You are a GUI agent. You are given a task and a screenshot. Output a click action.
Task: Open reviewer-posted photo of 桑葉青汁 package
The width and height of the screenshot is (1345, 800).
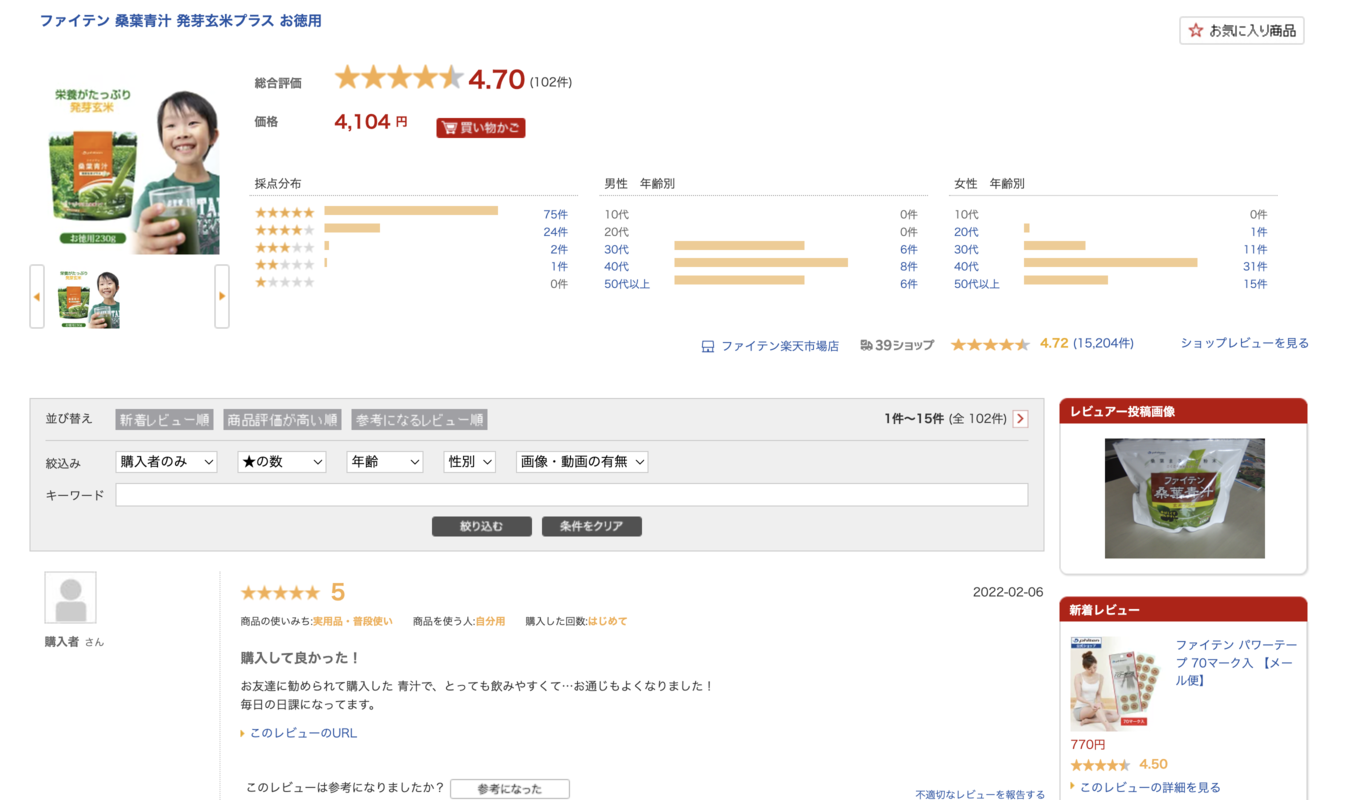point(1185,498)
